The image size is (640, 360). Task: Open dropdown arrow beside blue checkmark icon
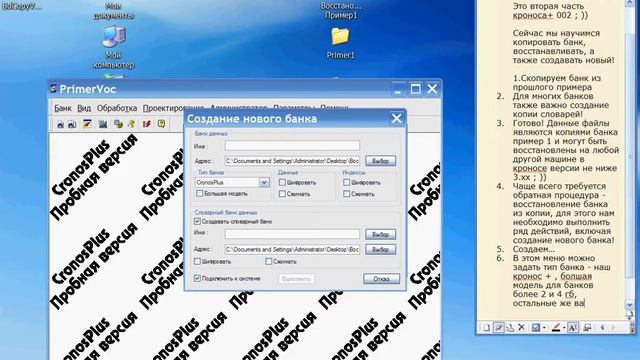point(544,328)
